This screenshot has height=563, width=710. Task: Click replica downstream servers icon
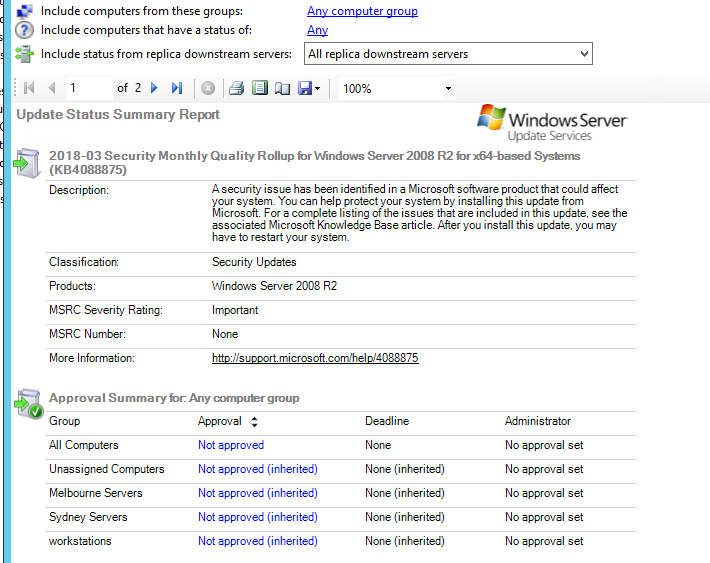pyautogui.click(x=24, y=54)
